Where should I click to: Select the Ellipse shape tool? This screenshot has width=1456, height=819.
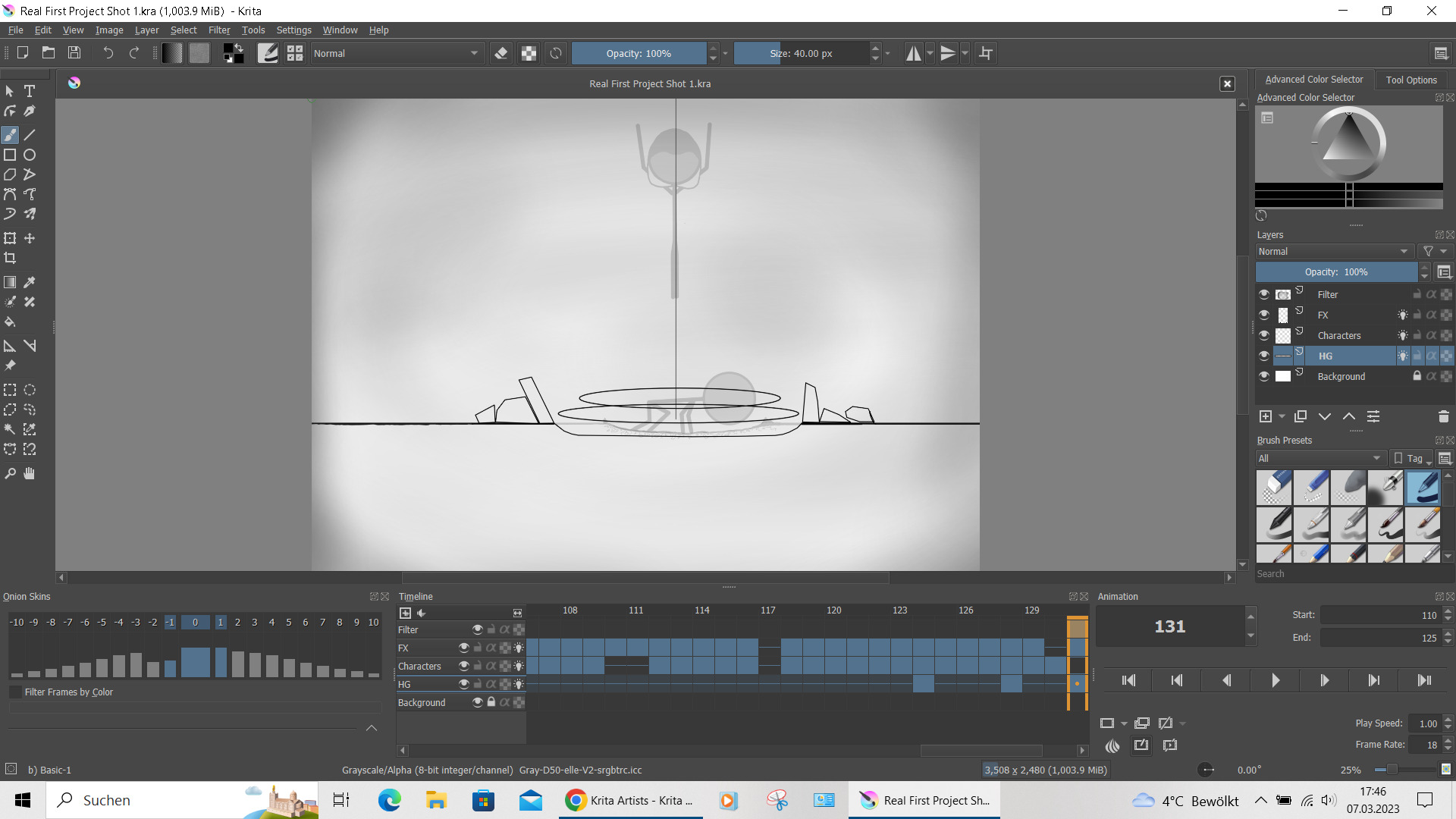pos(30,155)
